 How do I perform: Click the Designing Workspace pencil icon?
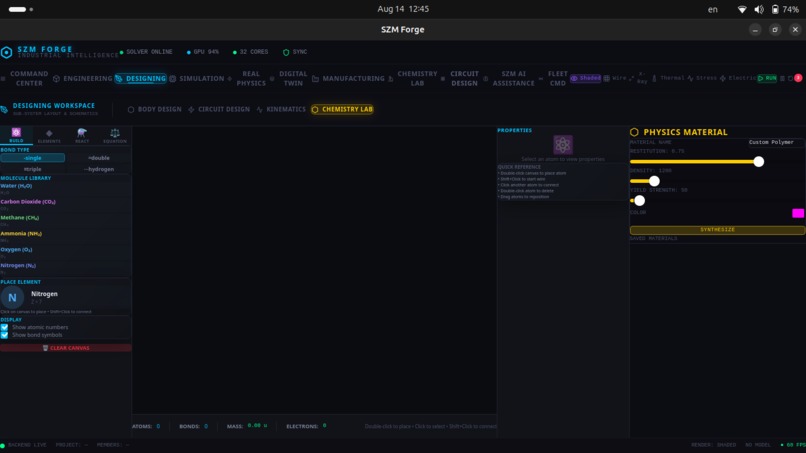coord(4,109)
